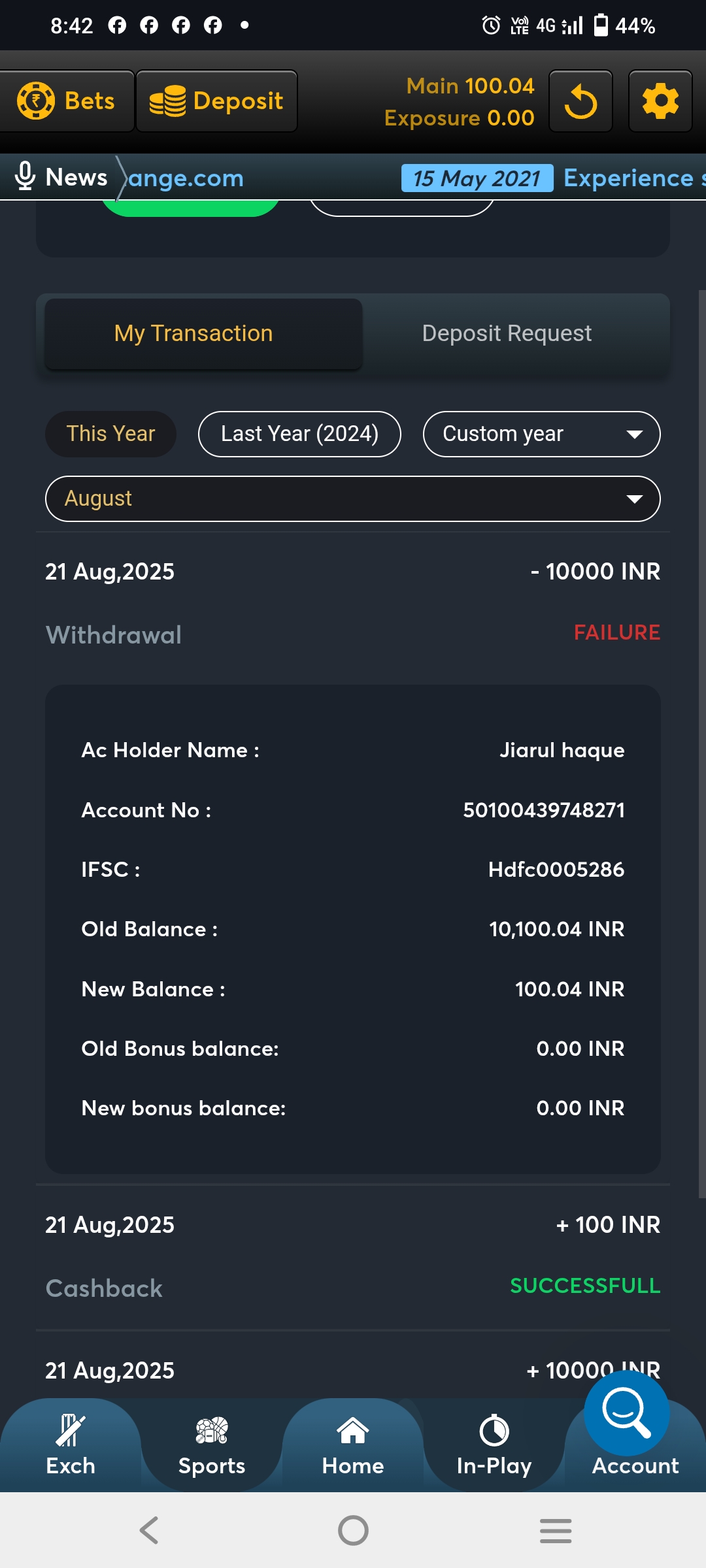This screenshot has width=706, height=1568.
Task: Open Deposit via coin stack button
Action: point(216,101)
